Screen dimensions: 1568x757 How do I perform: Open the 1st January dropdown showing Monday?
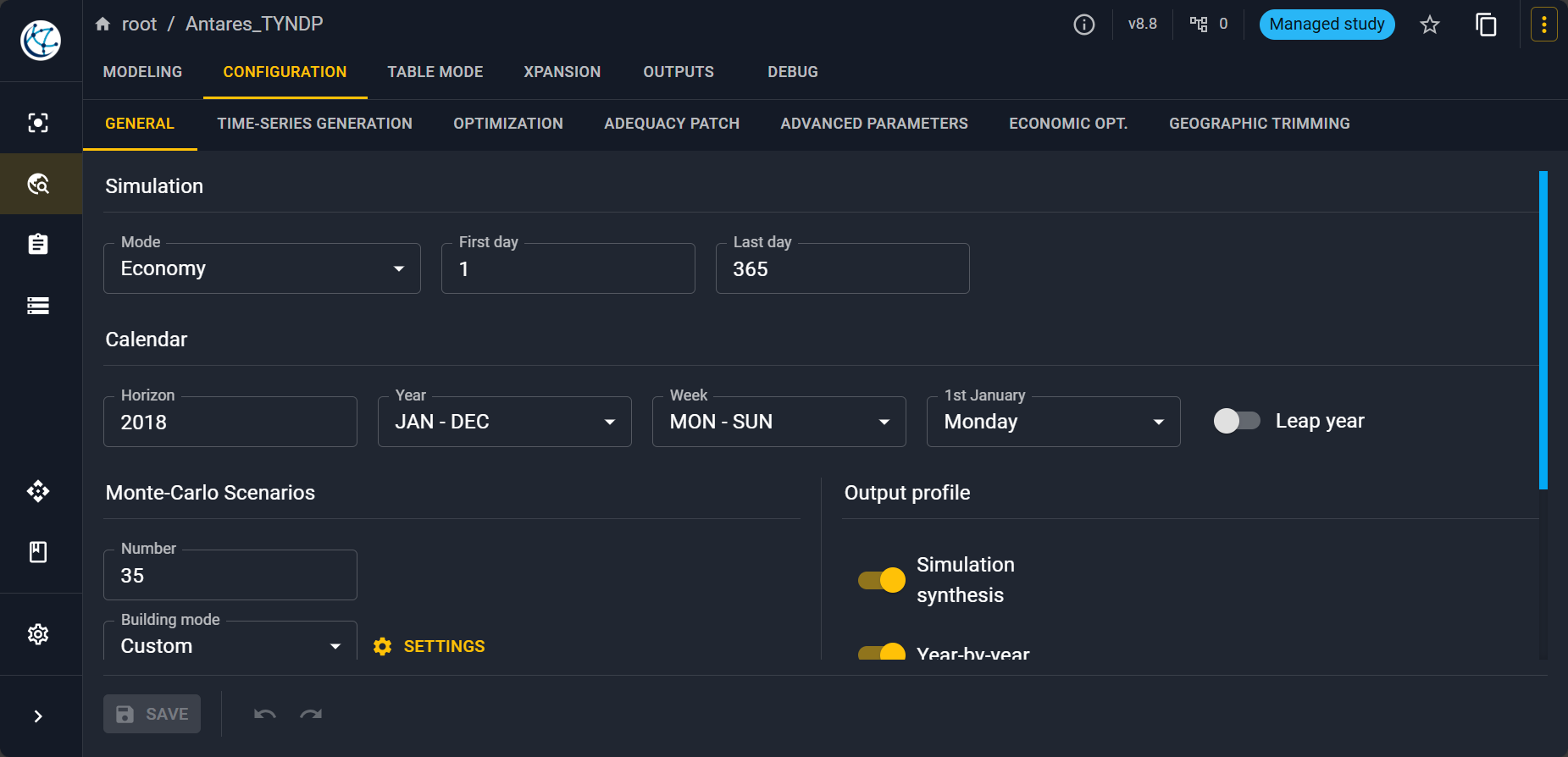point(1054,422)
